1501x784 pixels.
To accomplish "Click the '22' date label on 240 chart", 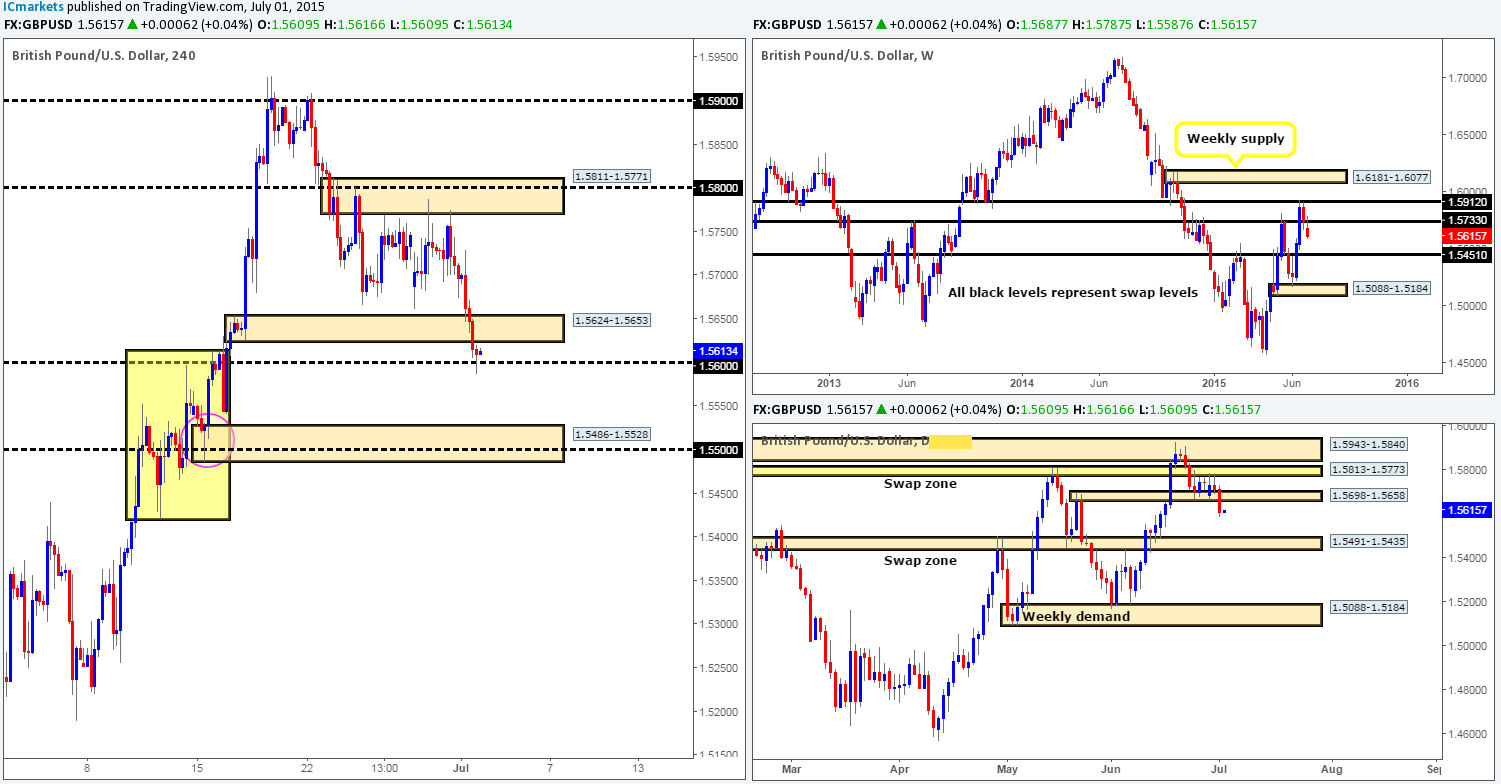I will (x=307, y=769).
